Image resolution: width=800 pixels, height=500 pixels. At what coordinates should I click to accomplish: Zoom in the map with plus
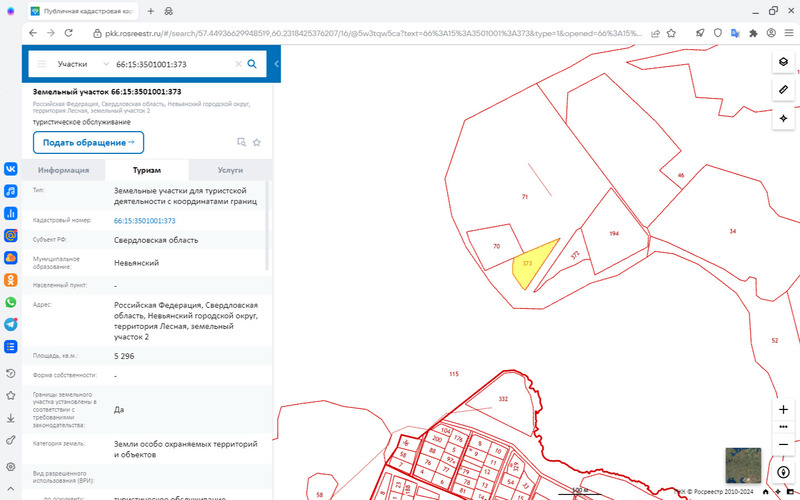pos(783,409)
